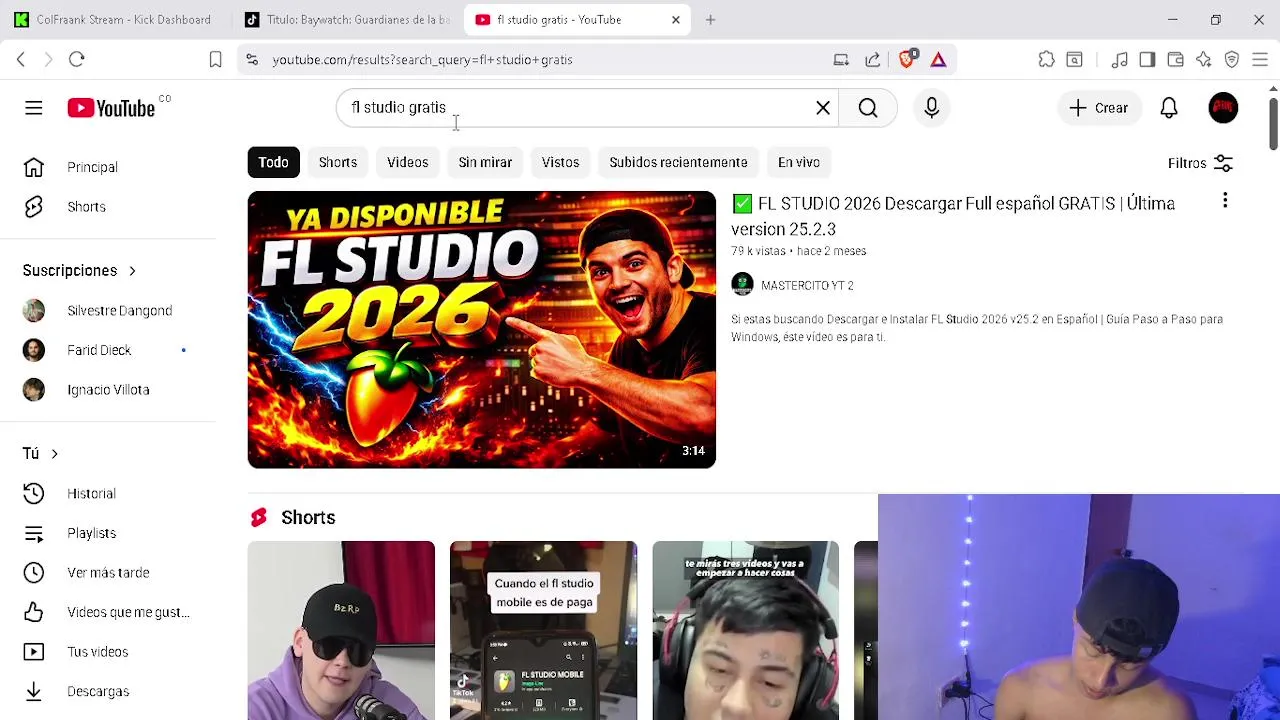The height and width of the screenshot is (720, 1280).
Task: Click the Crear button
Action: click(x=1098, y=108)
